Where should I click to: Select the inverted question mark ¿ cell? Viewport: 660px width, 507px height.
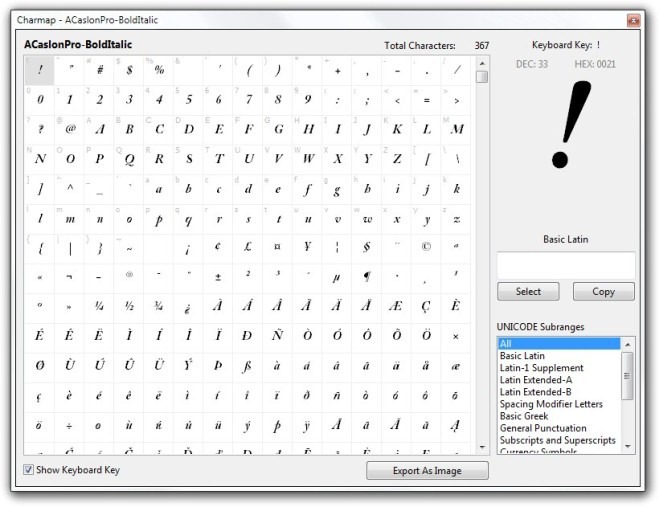pyautogui.click(x=189, y=308)
